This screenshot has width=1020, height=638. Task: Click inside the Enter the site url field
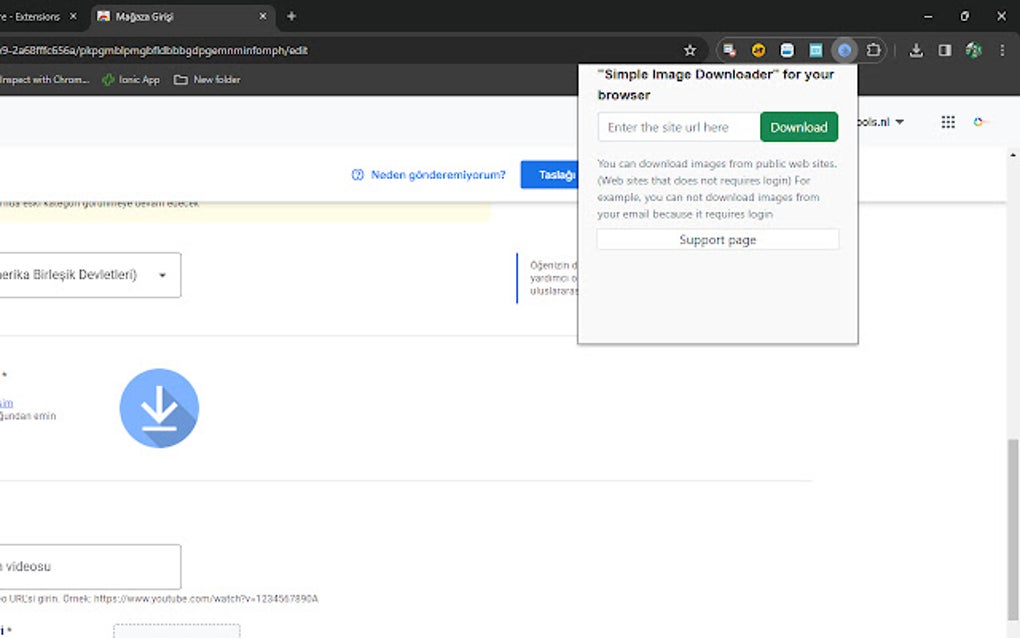point(676,126)
